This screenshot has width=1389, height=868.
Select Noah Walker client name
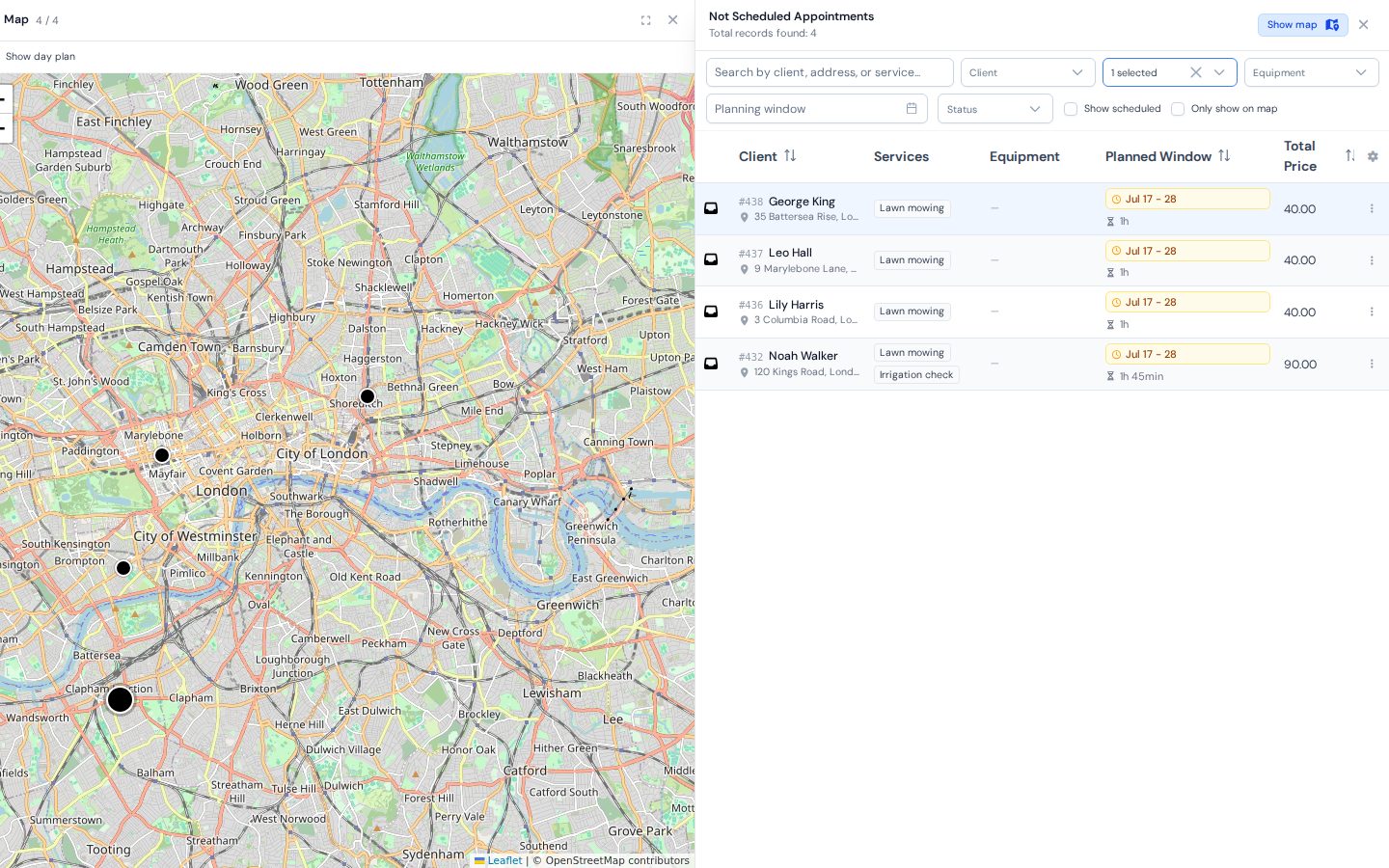803,356
